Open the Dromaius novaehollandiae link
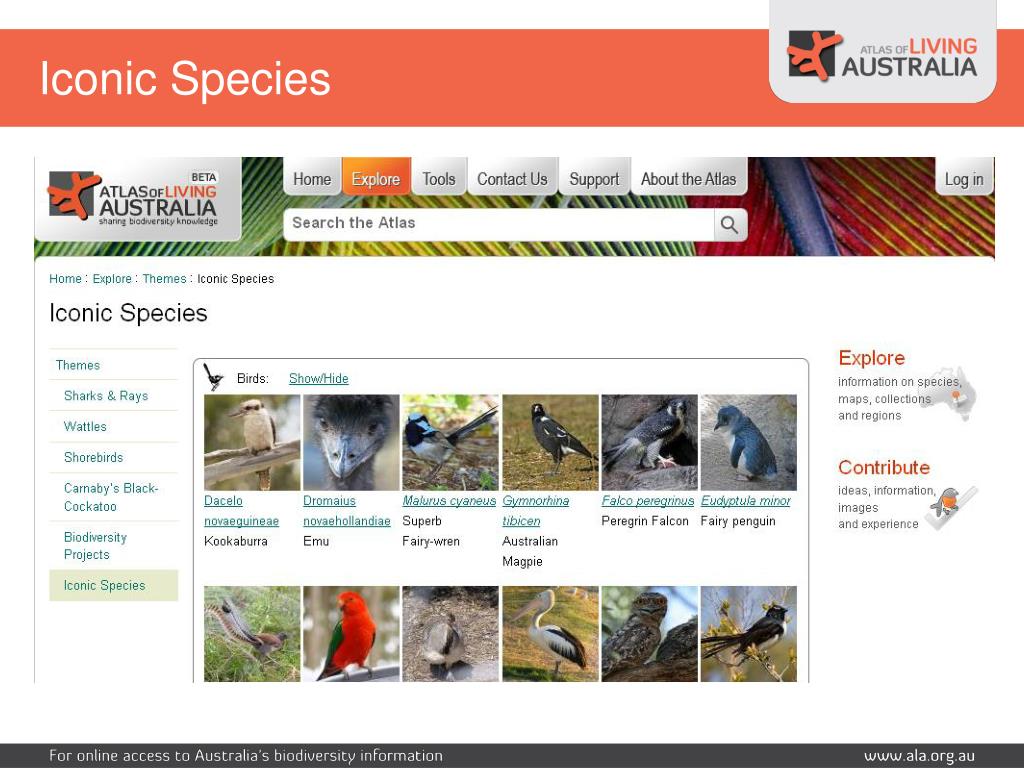1024x768 pixels. [347, 511]
